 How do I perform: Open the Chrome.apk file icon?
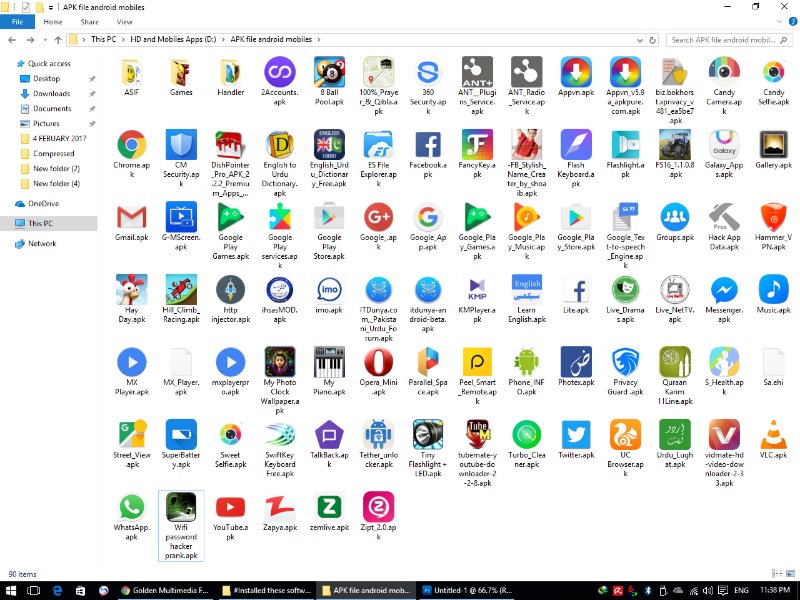pos(131,145)
